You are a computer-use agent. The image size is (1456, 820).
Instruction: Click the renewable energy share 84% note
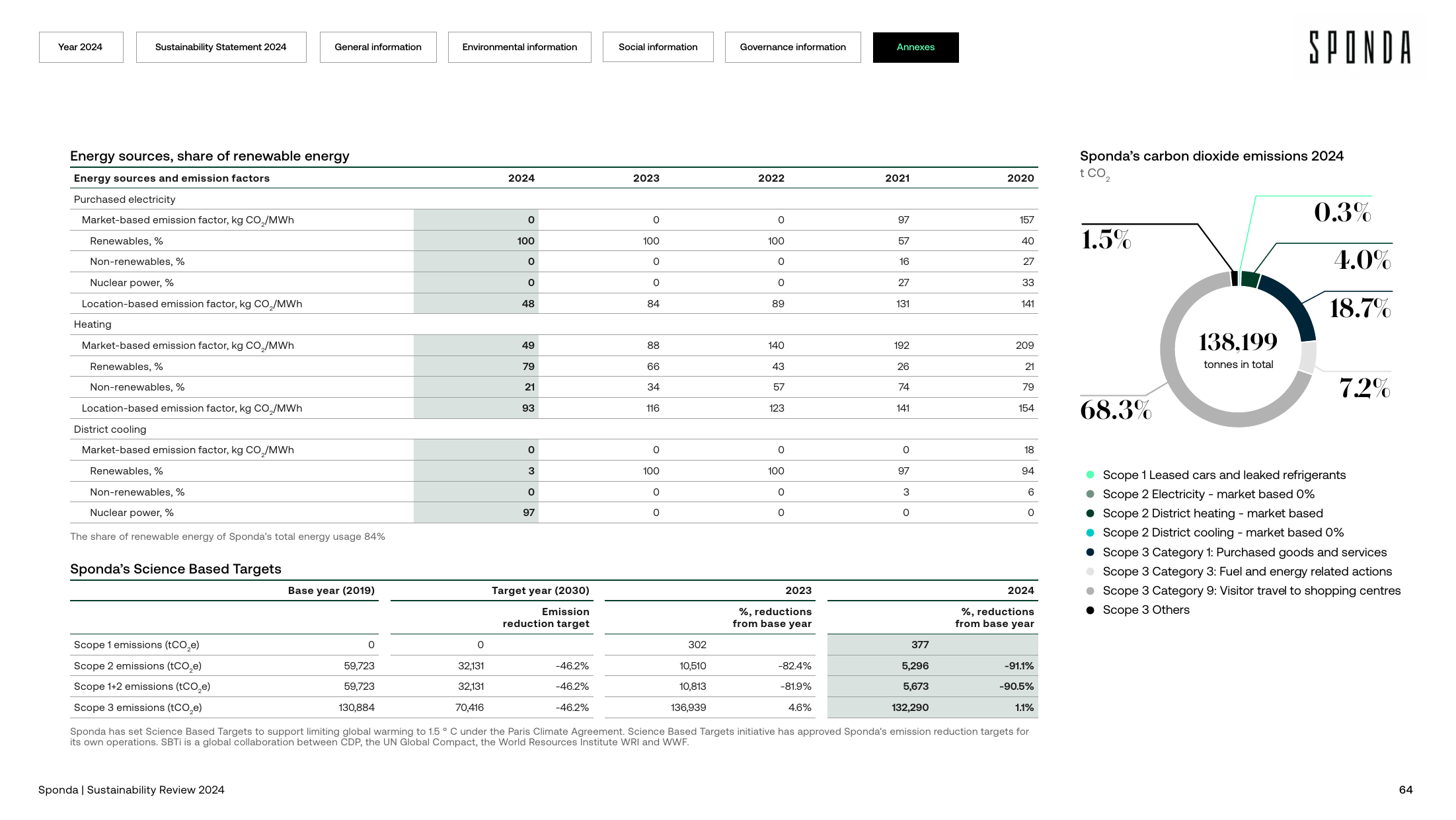click(227, 537)
